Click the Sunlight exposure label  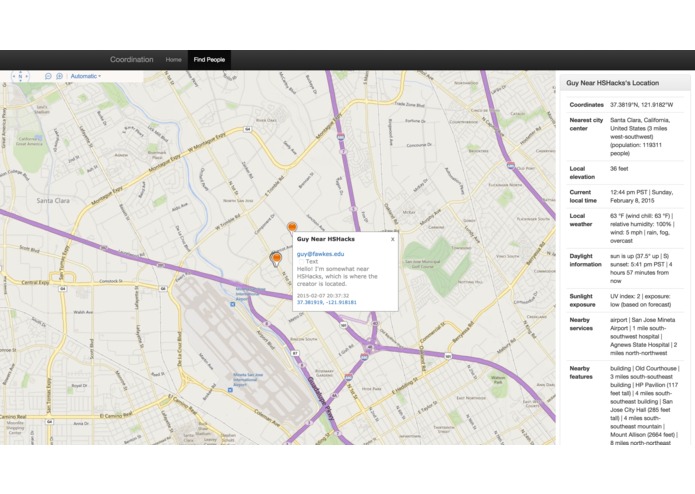tap(582, 300)
